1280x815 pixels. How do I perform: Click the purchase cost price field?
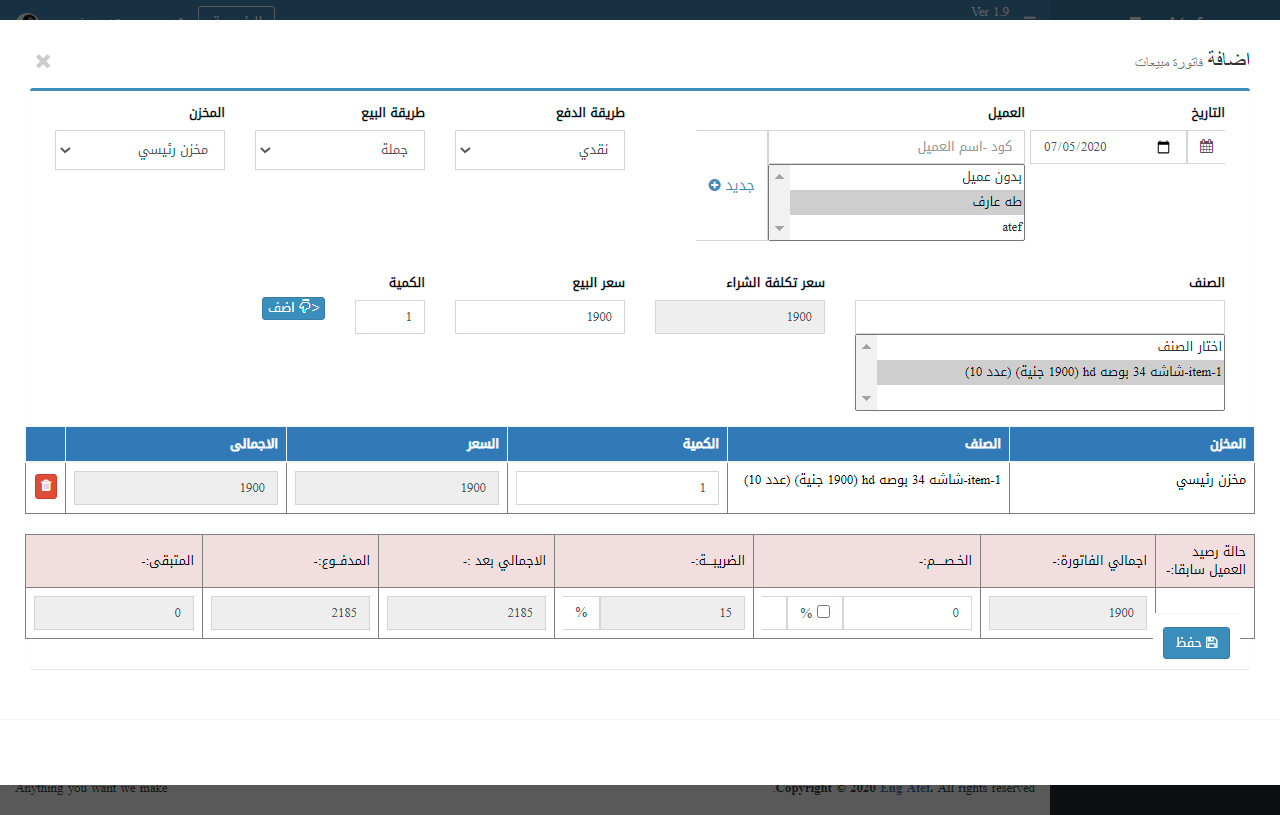pyautogui.click(x=740, y=317)
